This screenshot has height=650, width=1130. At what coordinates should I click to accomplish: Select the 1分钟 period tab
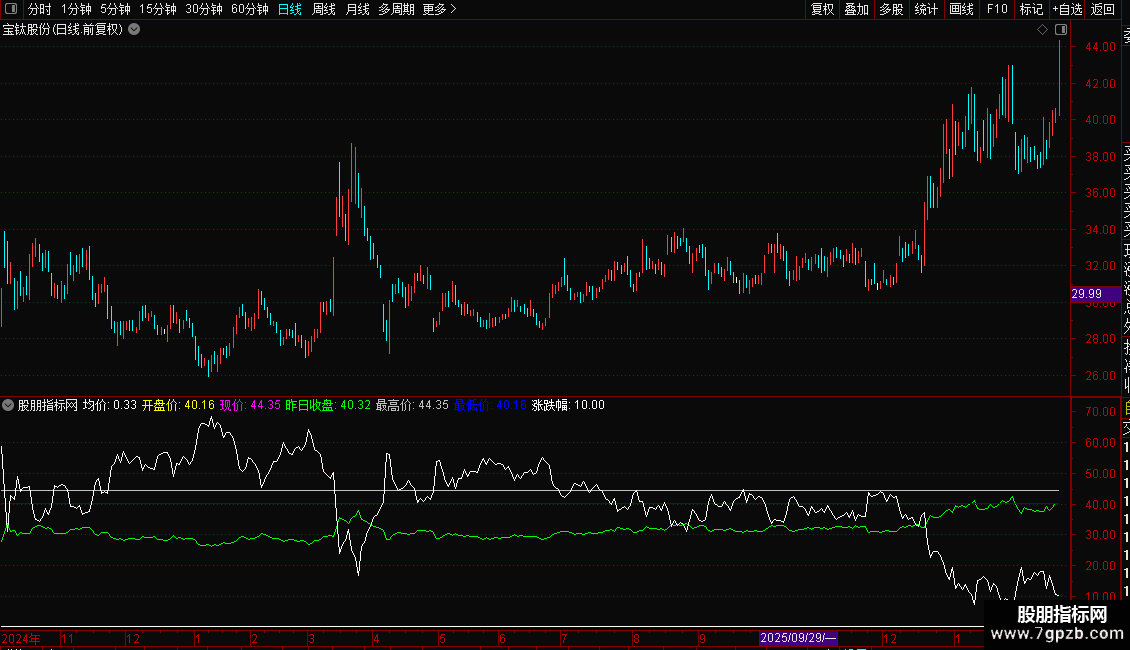[76, 9]
